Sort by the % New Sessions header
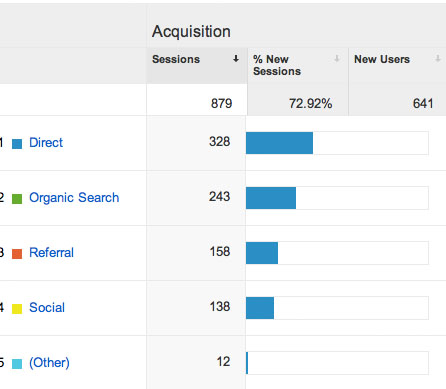The image size is (446, 389). pyautogui.click(x=277, y=65)
